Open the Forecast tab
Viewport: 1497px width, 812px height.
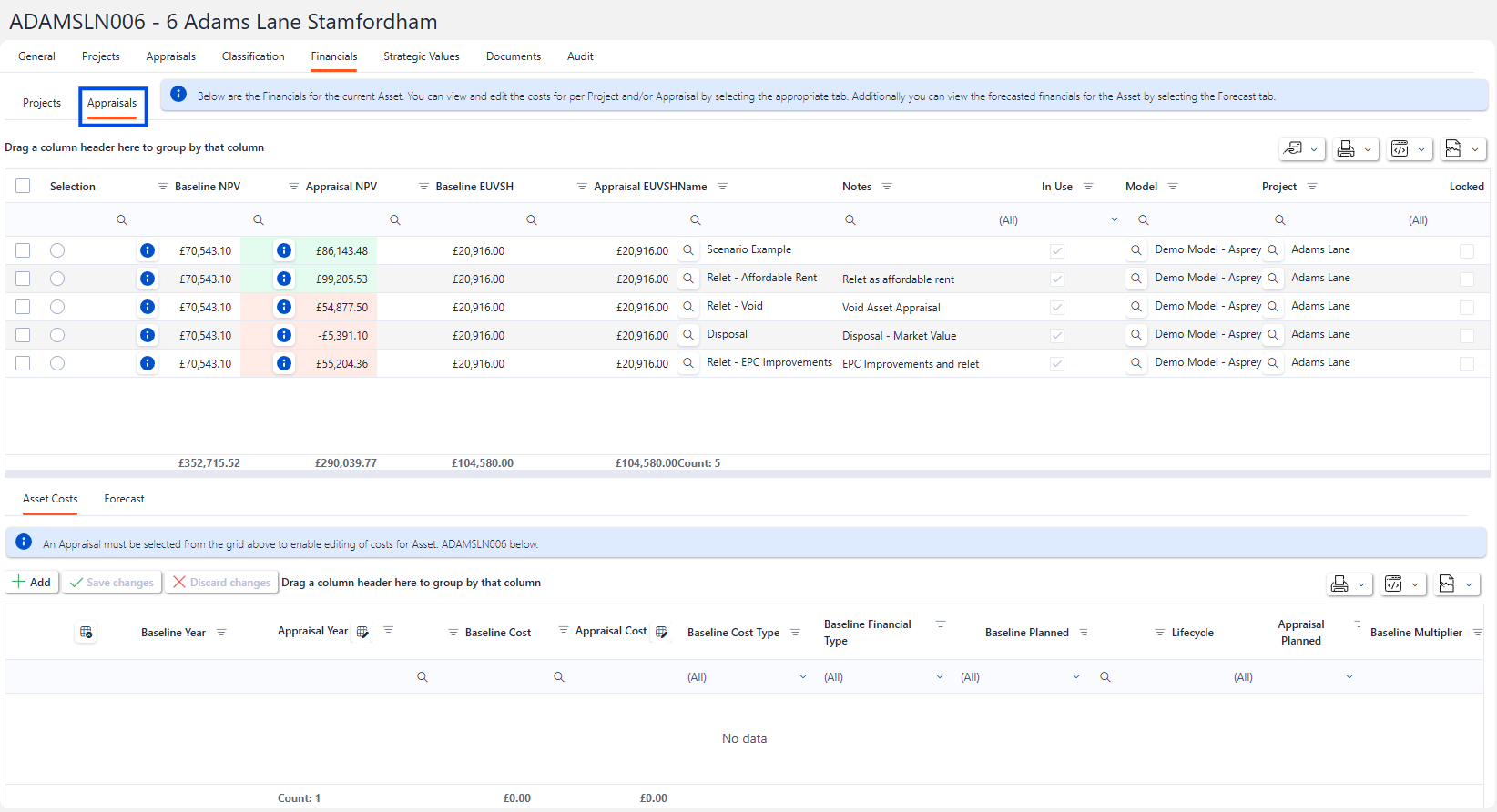coord(124,499)
